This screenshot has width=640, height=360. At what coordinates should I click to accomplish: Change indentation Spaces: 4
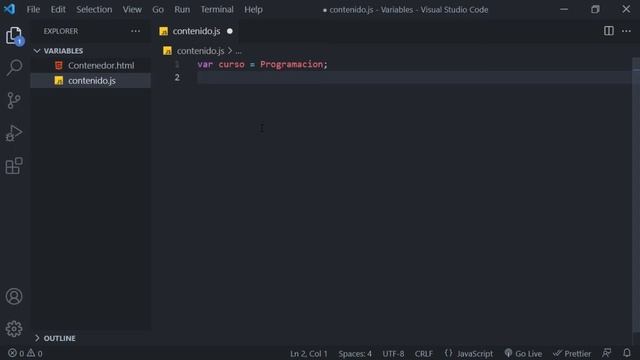point(355,353)
